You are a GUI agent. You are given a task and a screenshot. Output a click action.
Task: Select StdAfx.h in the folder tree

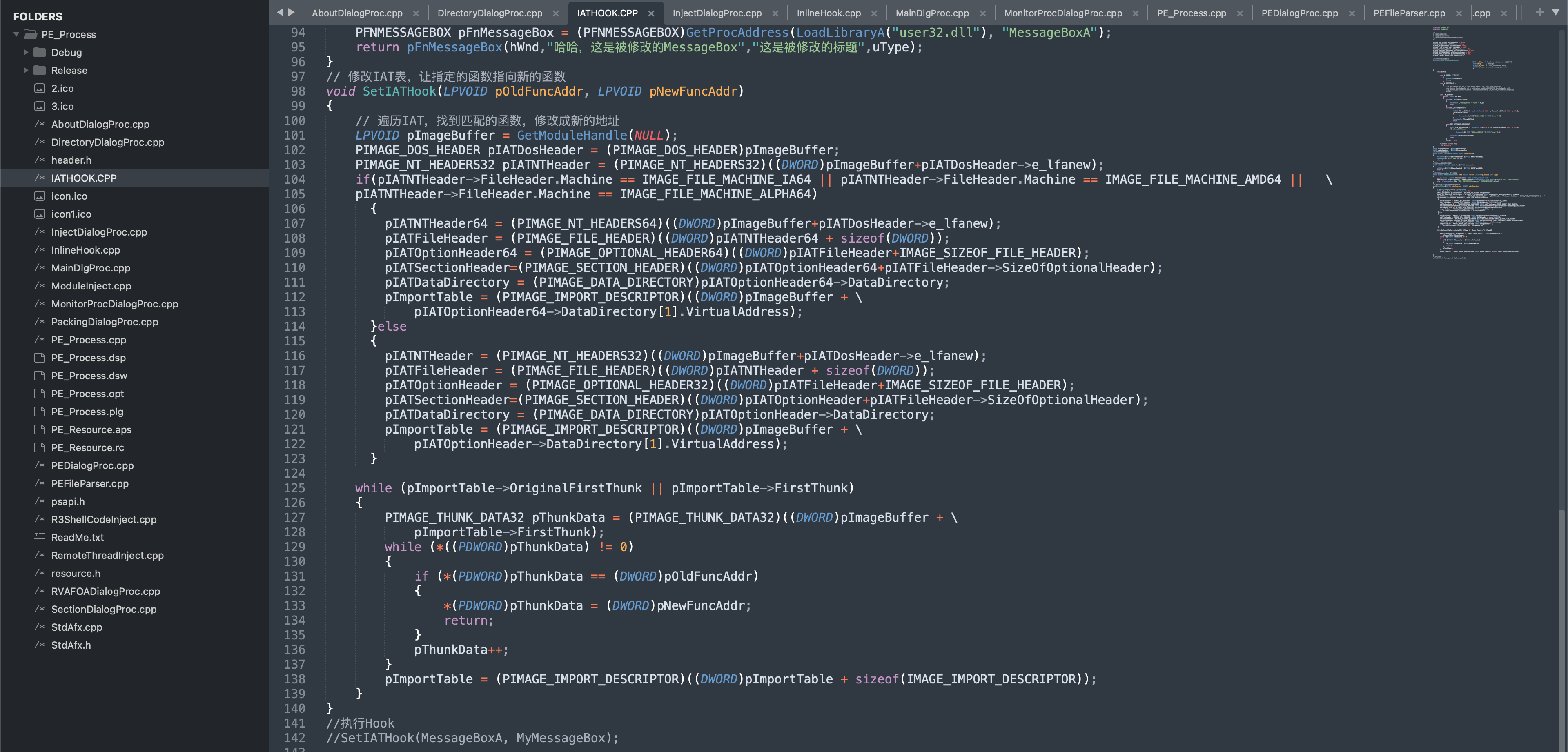71,645
